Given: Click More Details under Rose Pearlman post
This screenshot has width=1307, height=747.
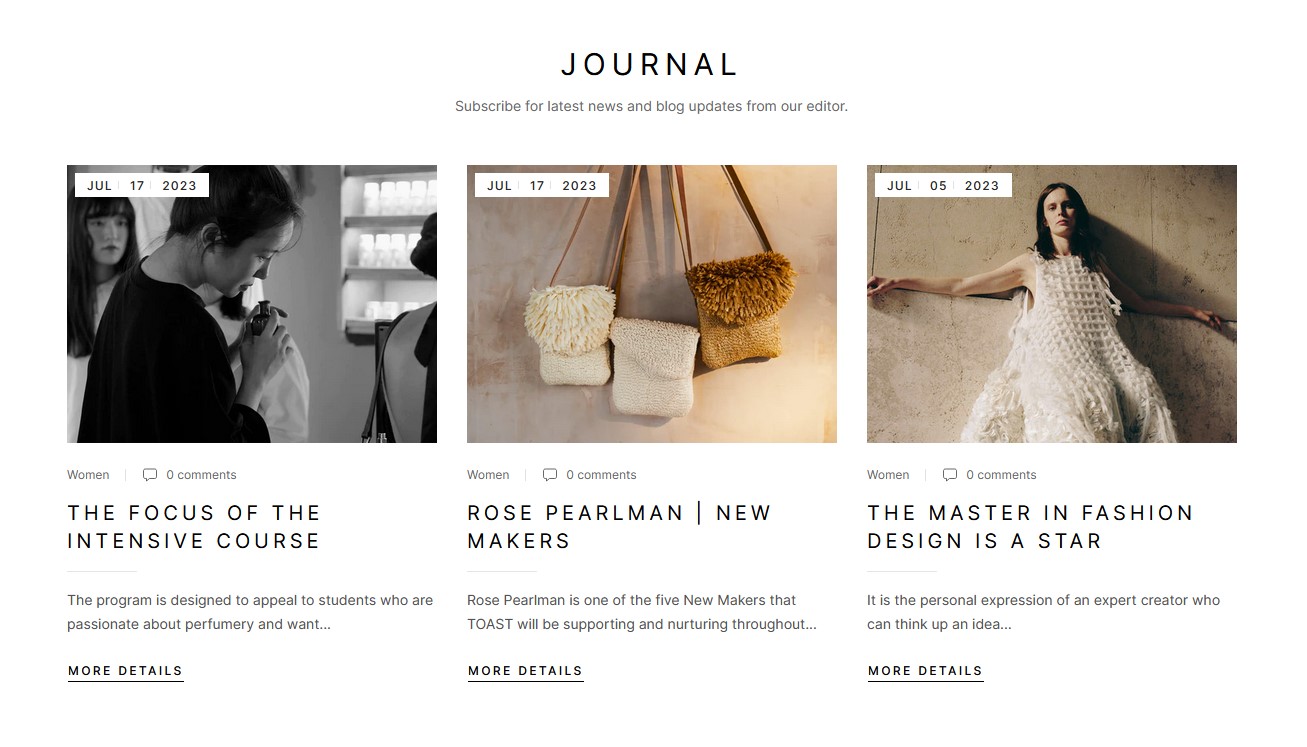Looking at the screenshot, I should pos(526,671).
